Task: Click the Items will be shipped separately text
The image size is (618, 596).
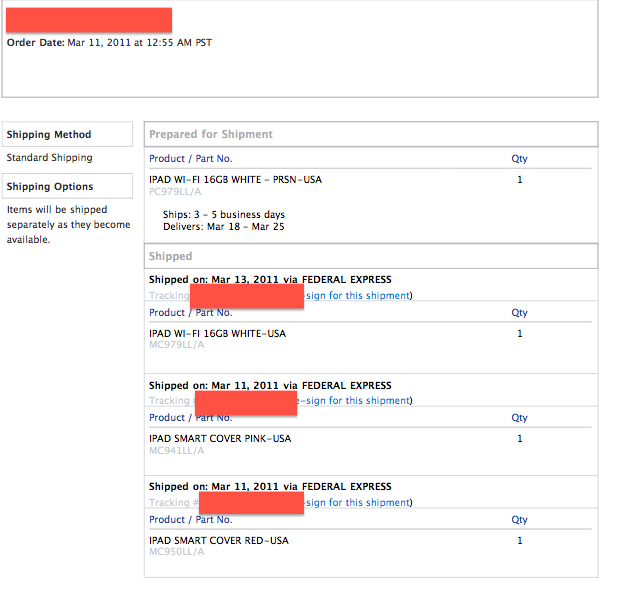Action: [68, 225]
